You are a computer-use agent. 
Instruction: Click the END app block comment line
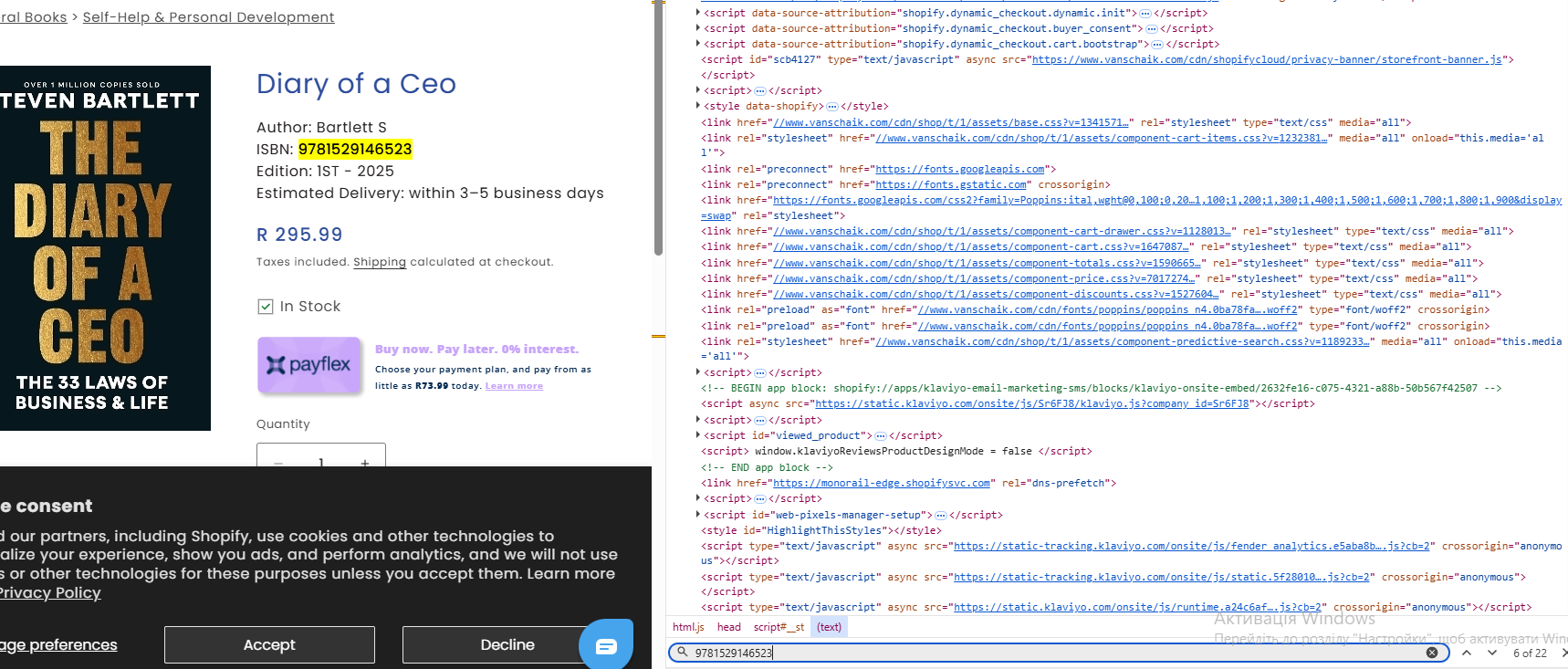pos(767,467)
